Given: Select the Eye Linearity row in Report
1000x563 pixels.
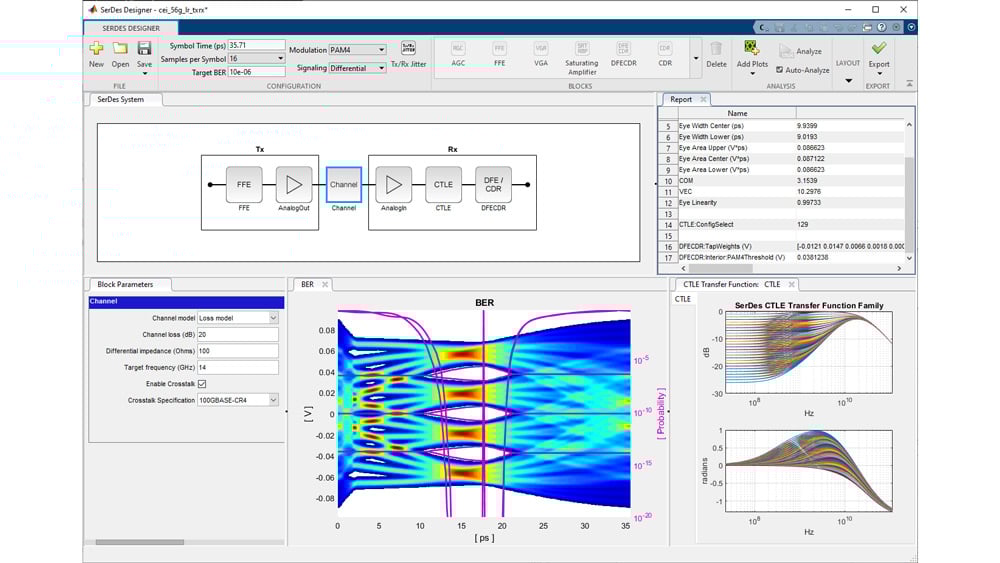Looking at the screenshot, I should tap(781, 203).
